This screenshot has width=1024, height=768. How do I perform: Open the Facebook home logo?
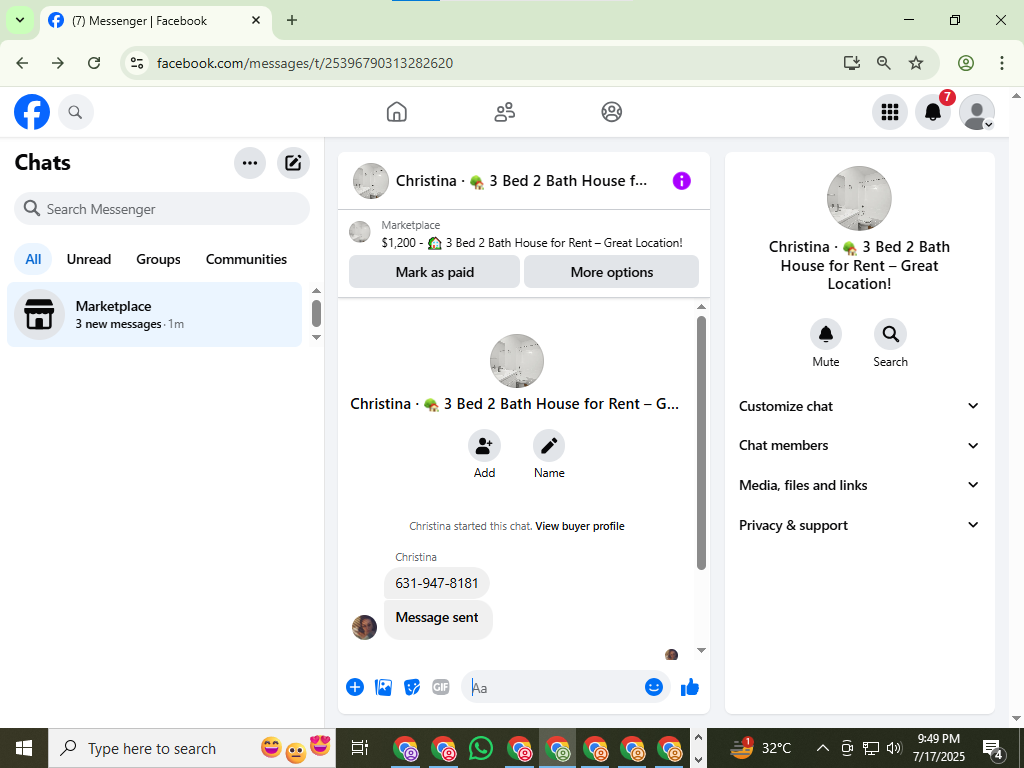pos(32,112)
